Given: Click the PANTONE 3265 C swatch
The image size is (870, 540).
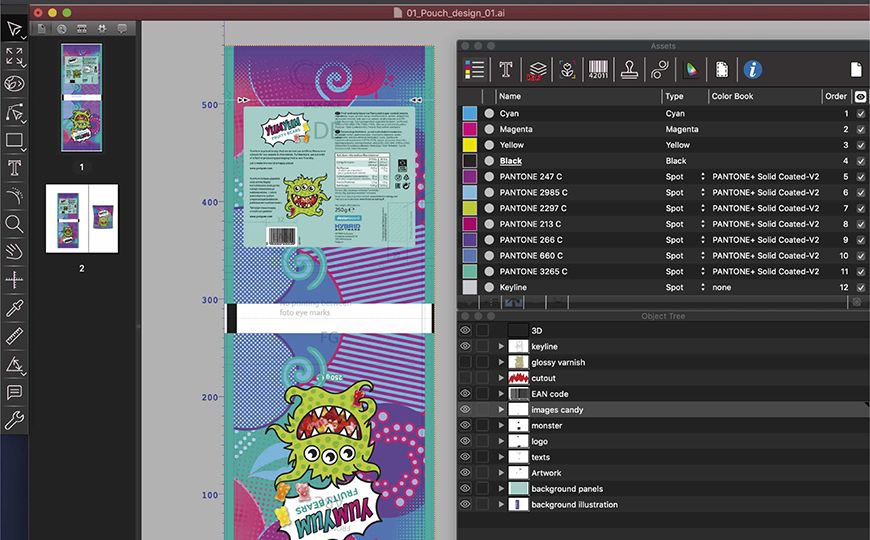Looking at the screenshot, I should coord(470,271).
